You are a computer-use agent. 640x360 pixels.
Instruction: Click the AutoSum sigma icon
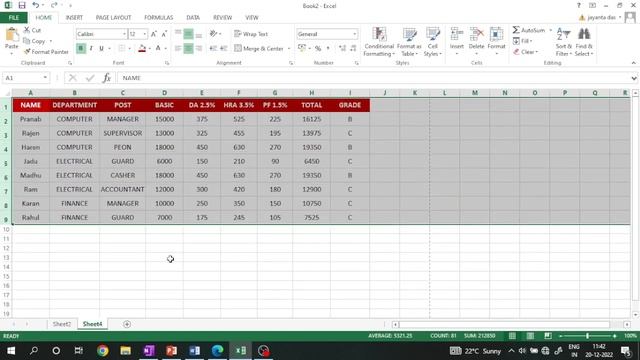(516, 30)
